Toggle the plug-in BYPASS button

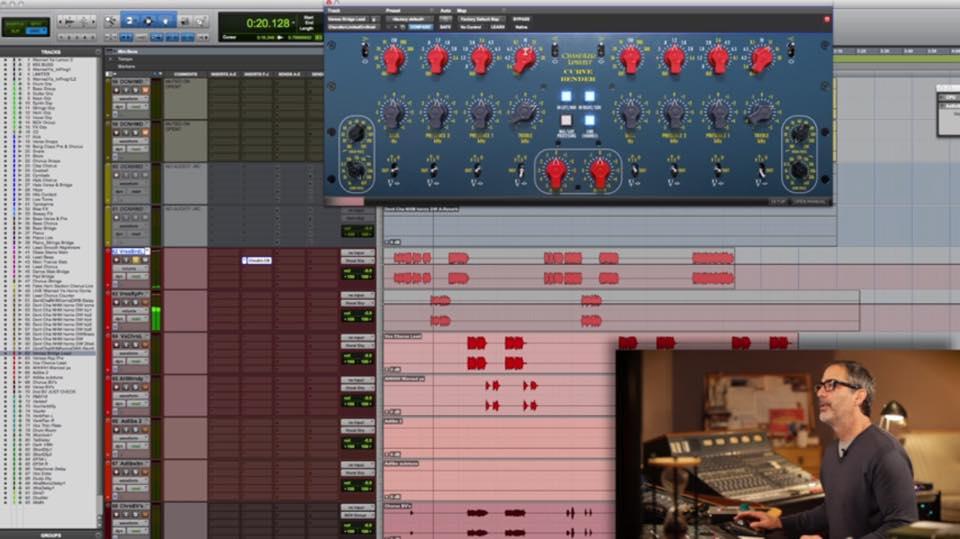tap(521, 19)
